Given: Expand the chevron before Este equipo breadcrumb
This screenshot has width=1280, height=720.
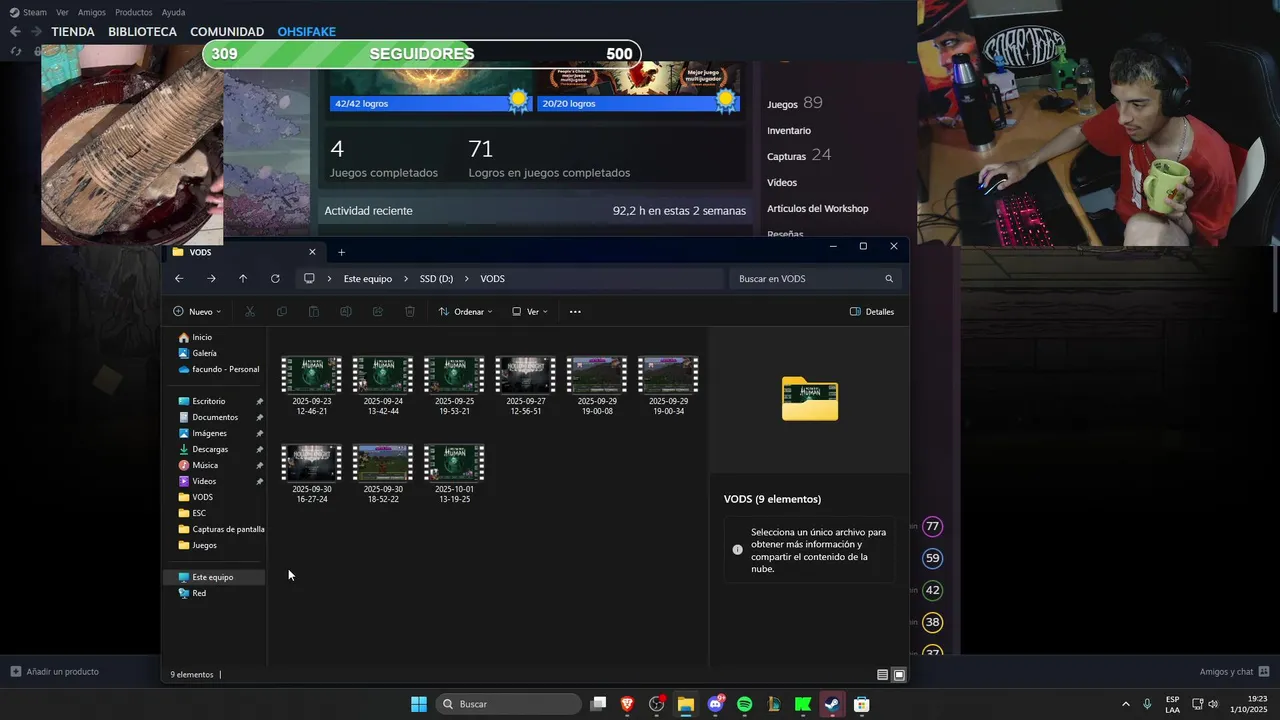Looking at the screenshot, I should (x=329, y=279).
